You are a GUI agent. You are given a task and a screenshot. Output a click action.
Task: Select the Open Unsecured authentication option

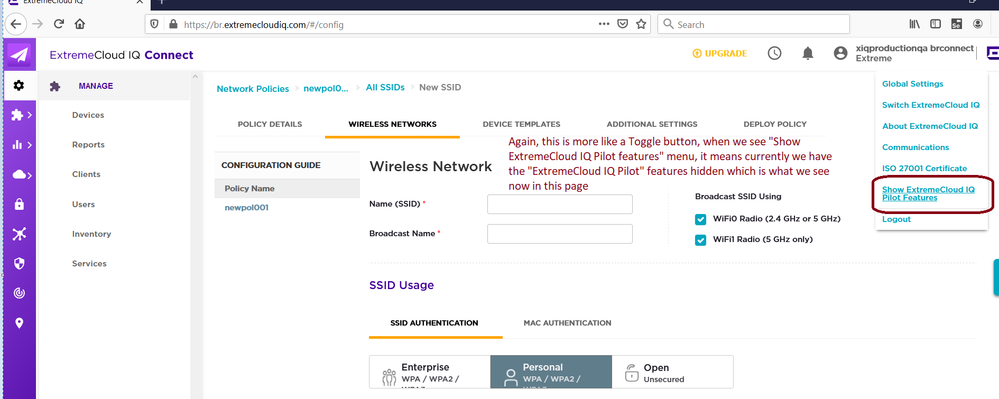pyautogui.click(x=673, y=372)
